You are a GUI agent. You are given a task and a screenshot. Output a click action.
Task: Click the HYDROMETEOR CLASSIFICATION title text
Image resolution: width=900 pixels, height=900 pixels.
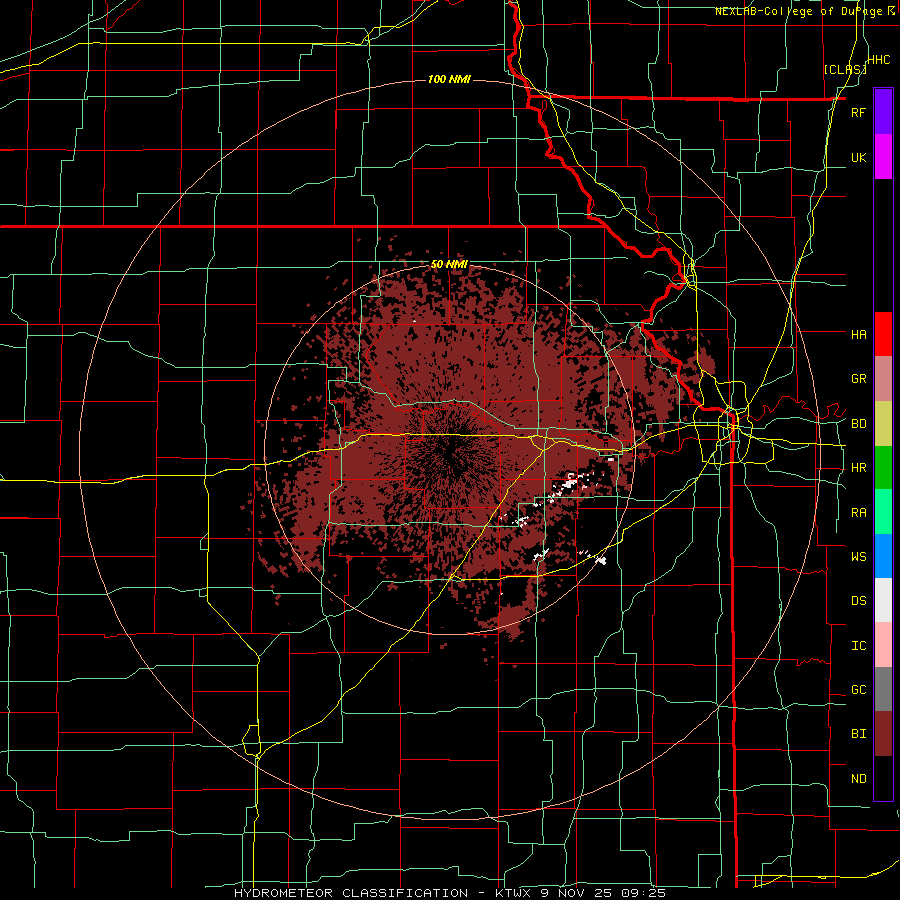[351, 893]
